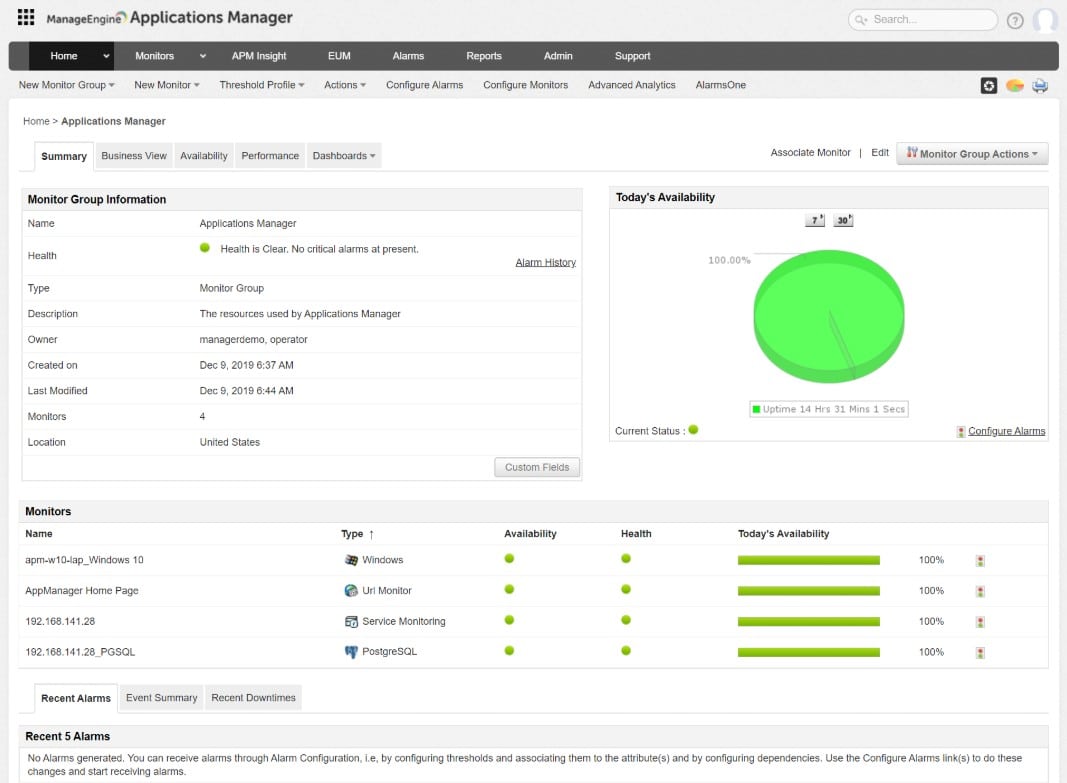1067x783 pixels.
Task: Show 30 days availability icon
Action: [843, 220]
